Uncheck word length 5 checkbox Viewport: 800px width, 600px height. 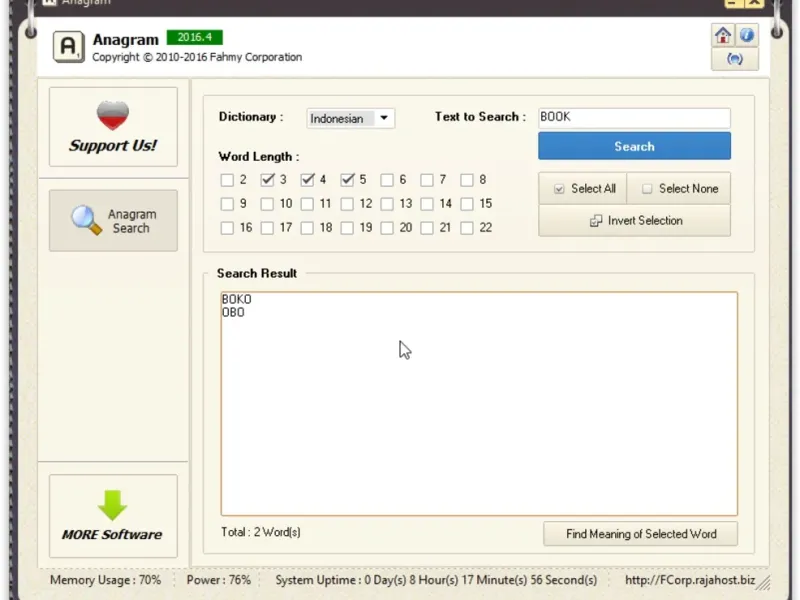(x=347, y=180)
